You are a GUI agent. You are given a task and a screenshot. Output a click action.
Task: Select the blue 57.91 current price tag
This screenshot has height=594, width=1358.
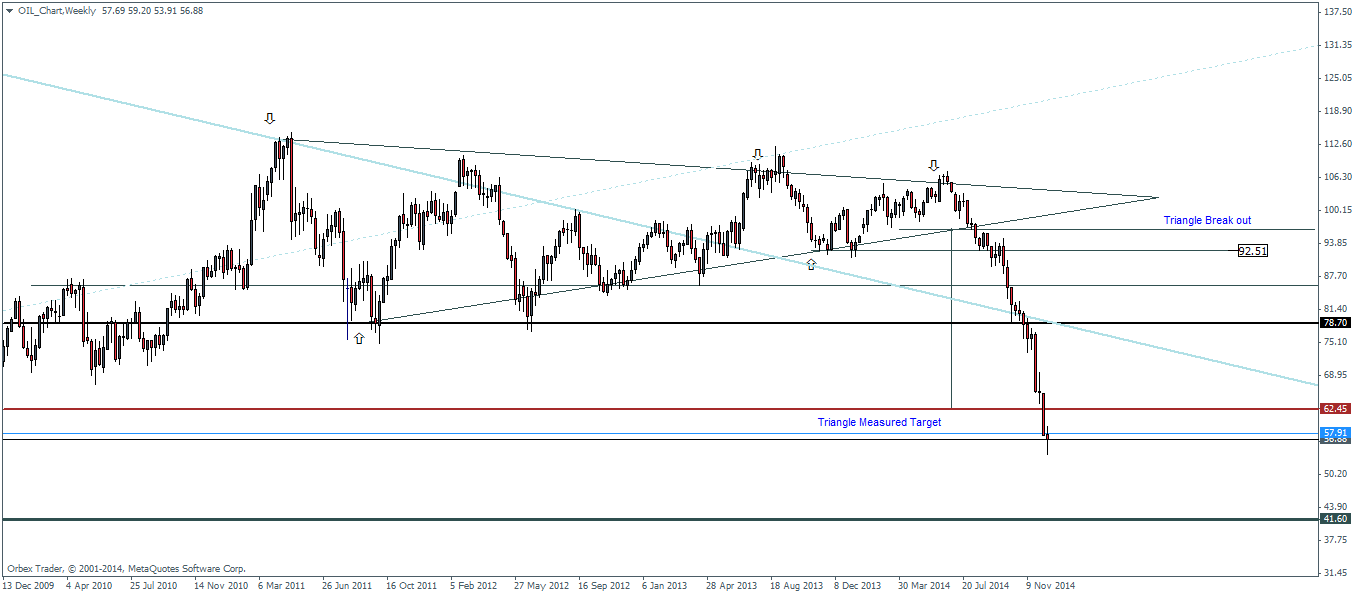[1338, 433]
